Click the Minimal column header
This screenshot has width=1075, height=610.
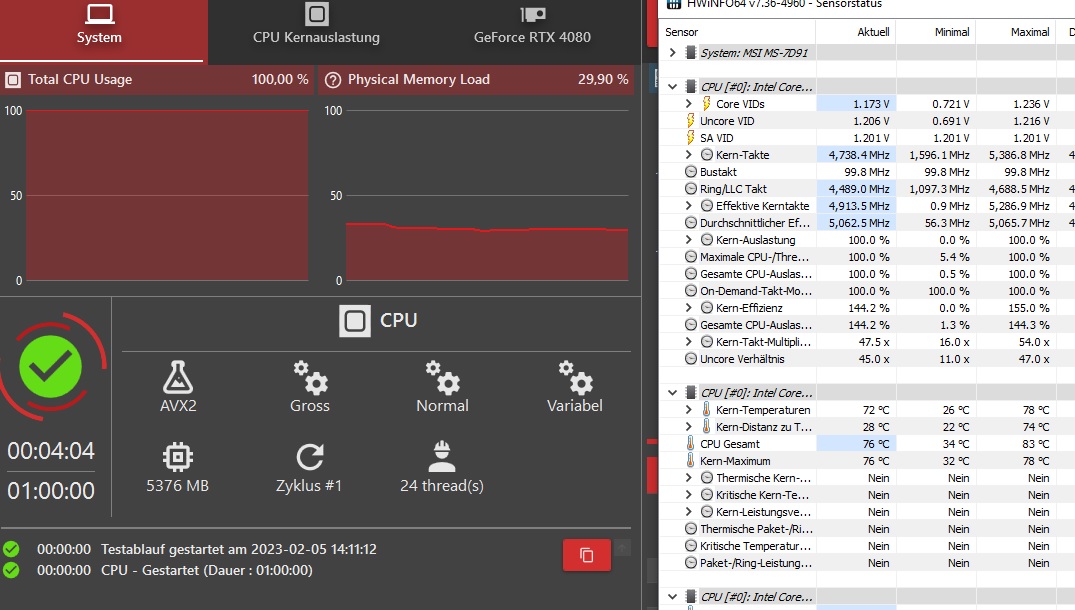coord(936,32)
